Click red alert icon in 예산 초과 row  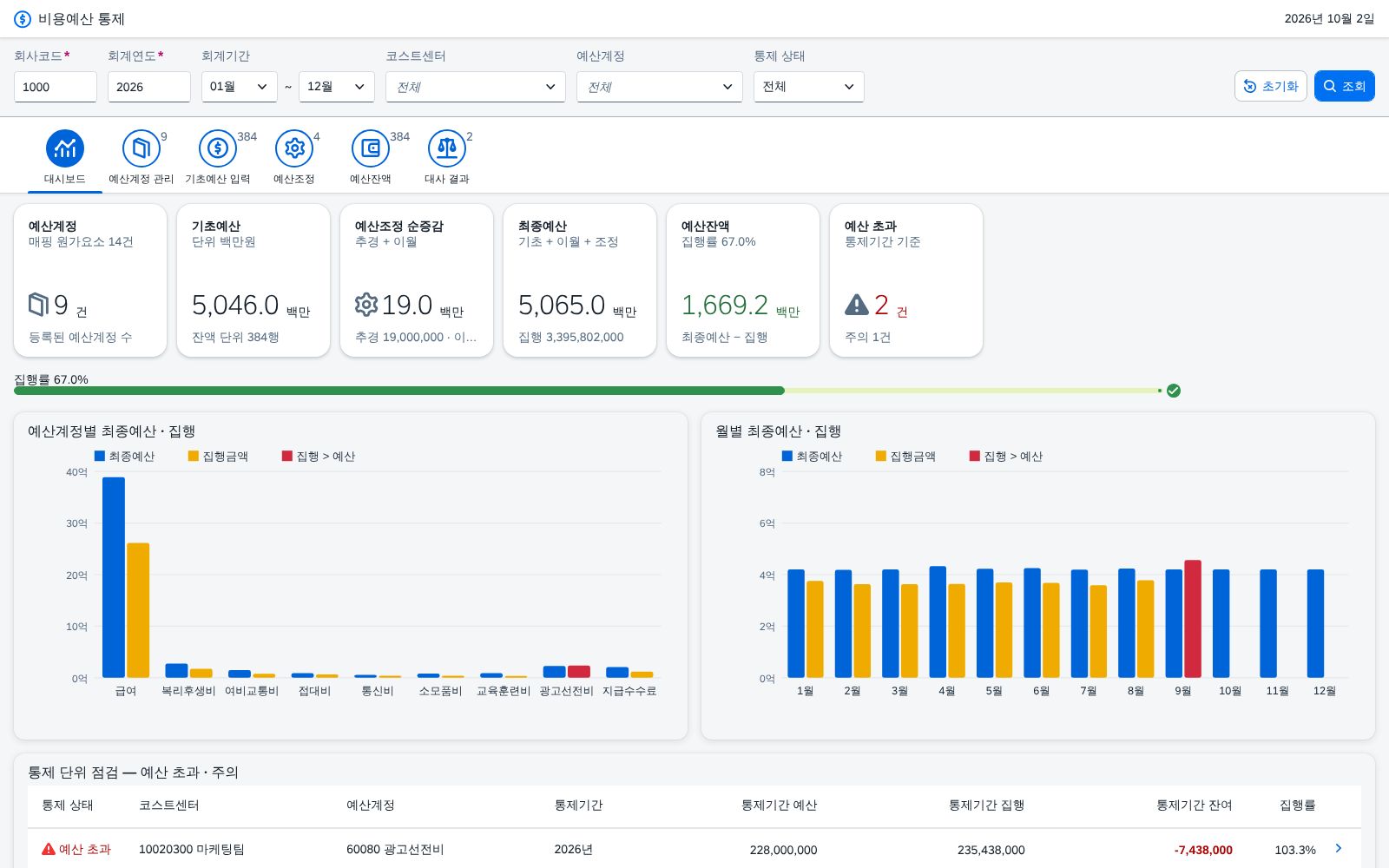tap(49, 849)
